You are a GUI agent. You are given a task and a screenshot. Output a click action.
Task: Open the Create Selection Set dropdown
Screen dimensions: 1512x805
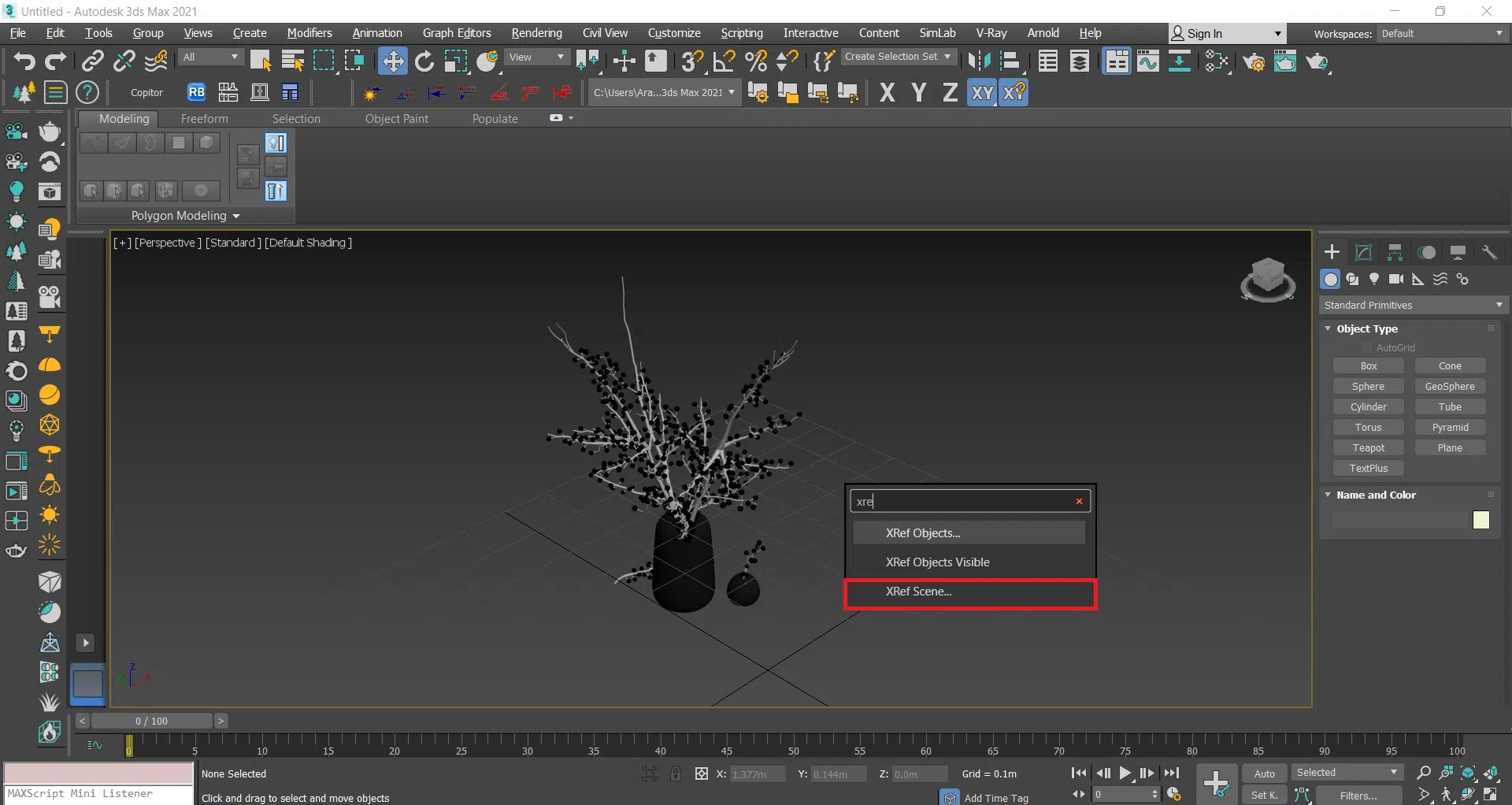pyautogui.click(x=898, y=57)
